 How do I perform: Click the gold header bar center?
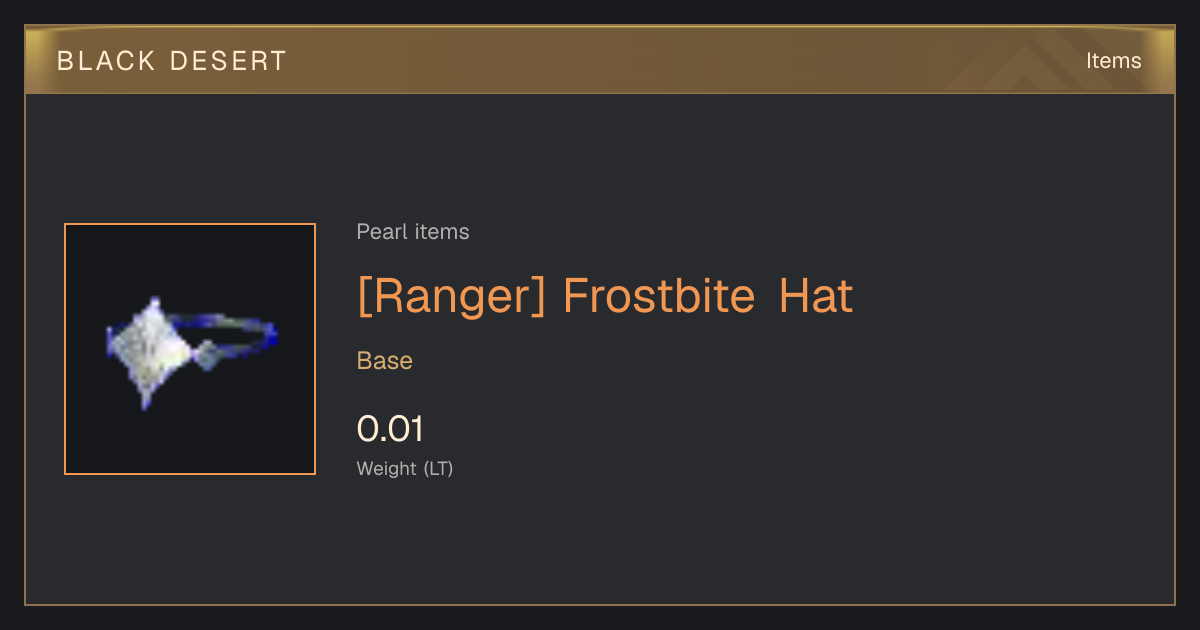[x=600, y=60]
